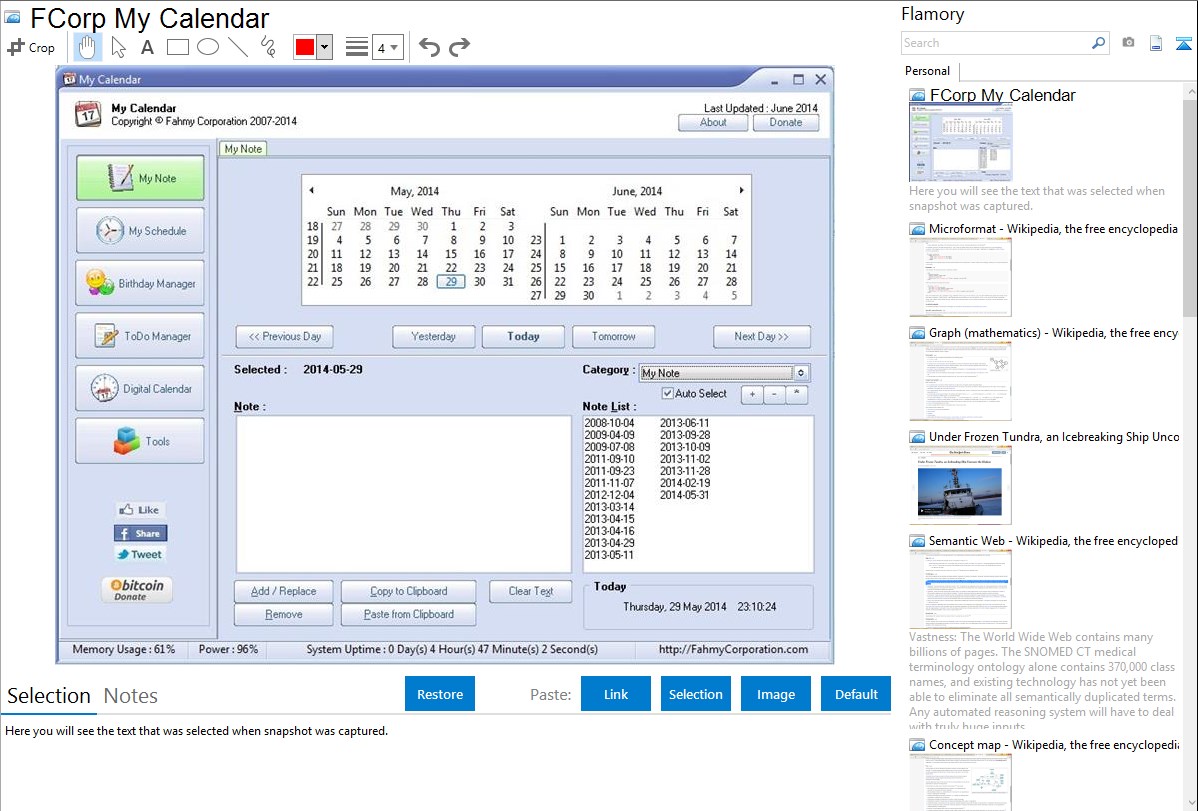Select note 2014-05-31 in Note List

[x=685, y=495]
